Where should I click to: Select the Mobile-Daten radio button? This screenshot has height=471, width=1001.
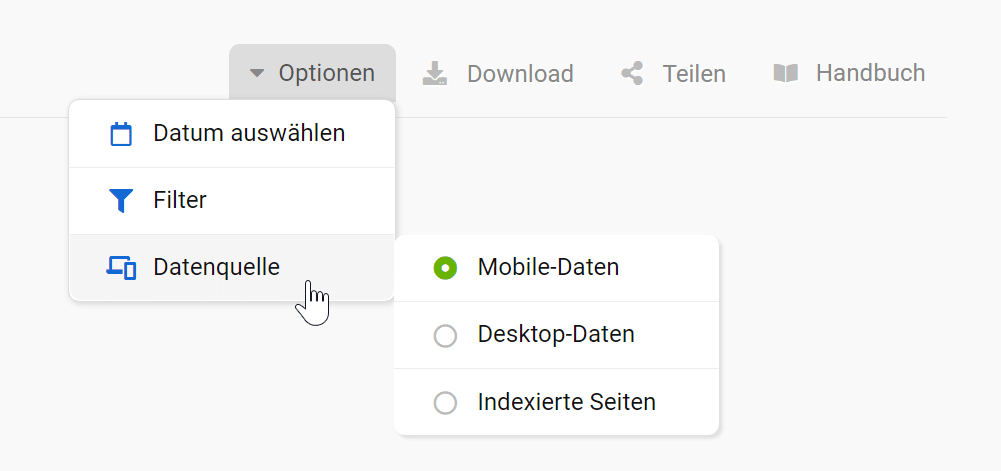pos(445,268)
